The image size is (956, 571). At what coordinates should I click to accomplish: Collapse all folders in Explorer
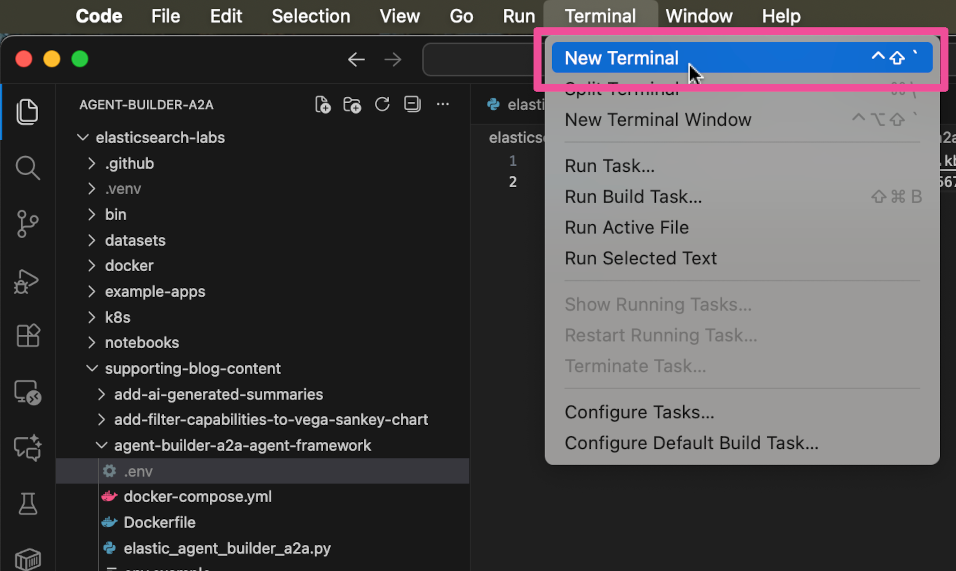tap(412, 104)
